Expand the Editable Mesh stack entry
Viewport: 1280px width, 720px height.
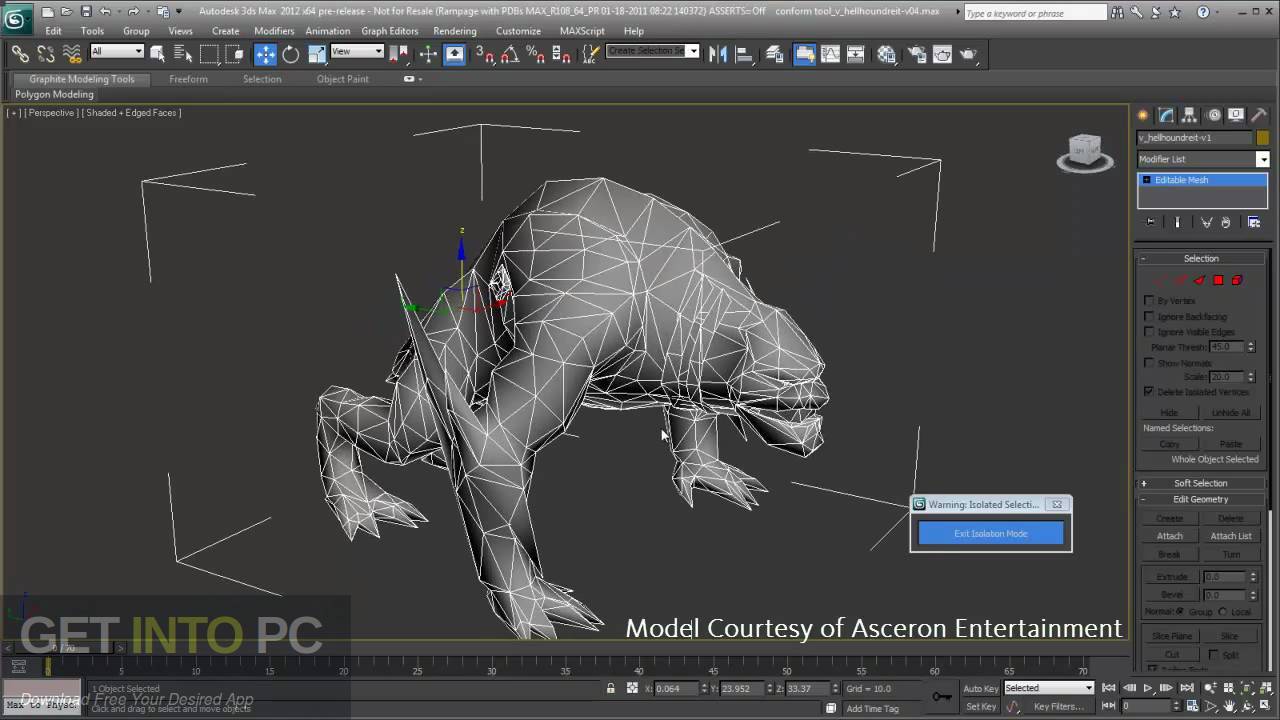(1146, 180)
